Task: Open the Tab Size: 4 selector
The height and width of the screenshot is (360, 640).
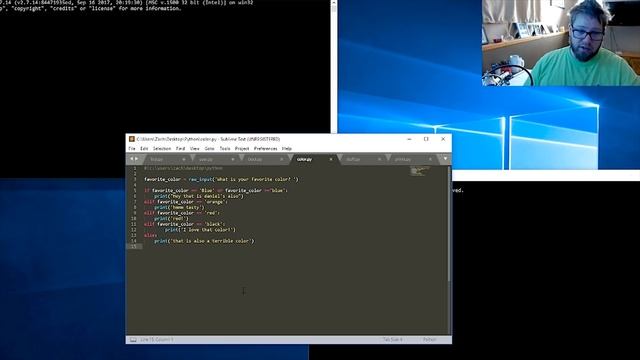Action: tap(393, 340)
